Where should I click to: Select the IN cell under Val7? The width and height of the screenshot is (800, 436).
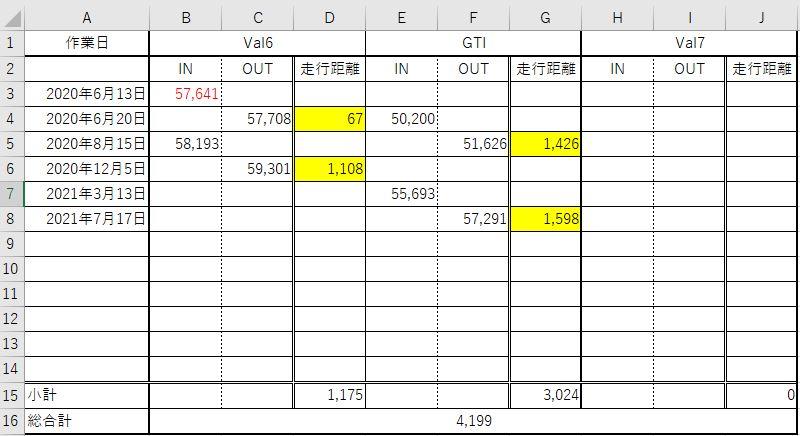(617, 68)
